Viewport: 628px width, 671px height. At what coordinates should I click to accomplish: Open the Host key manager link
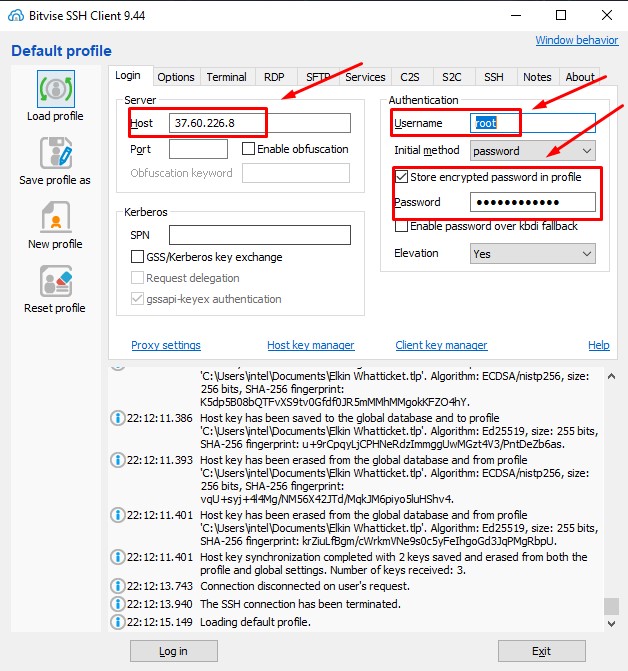pos(310,345)
